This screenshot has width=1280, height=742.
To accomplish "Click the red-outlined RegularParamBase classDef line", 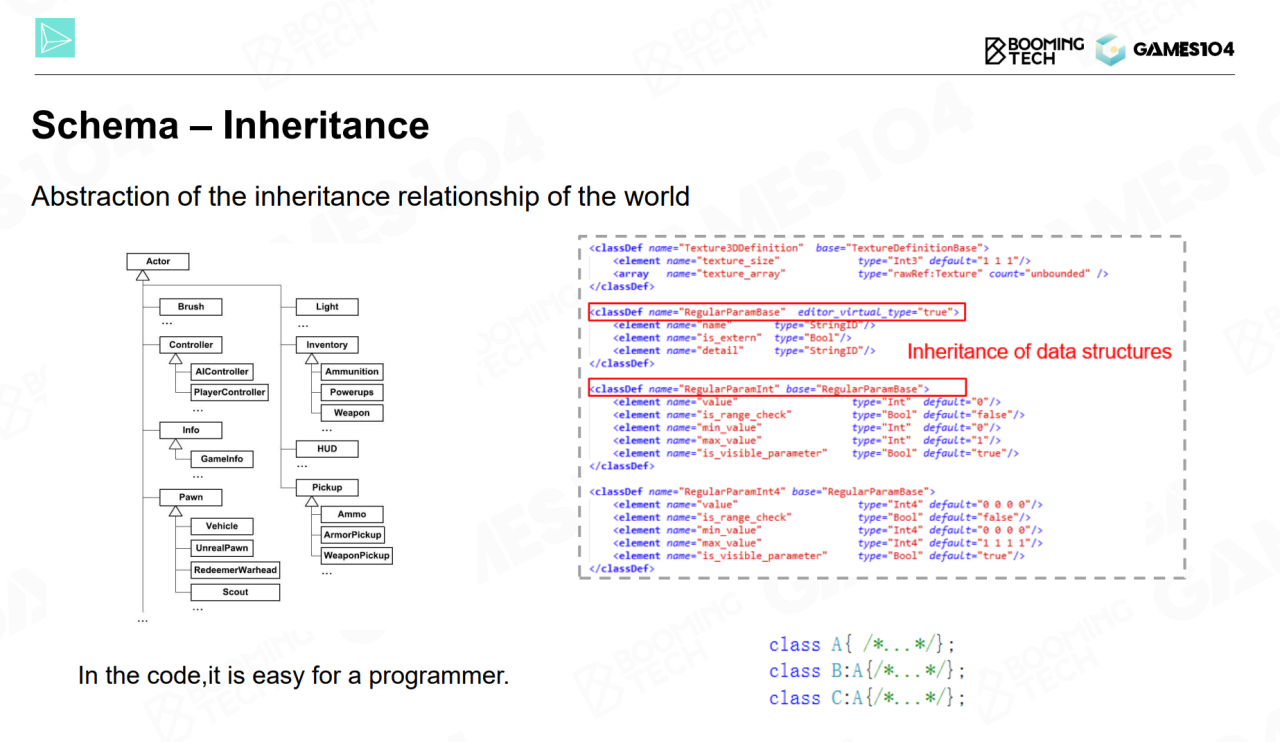I will (x=776, y=312).
